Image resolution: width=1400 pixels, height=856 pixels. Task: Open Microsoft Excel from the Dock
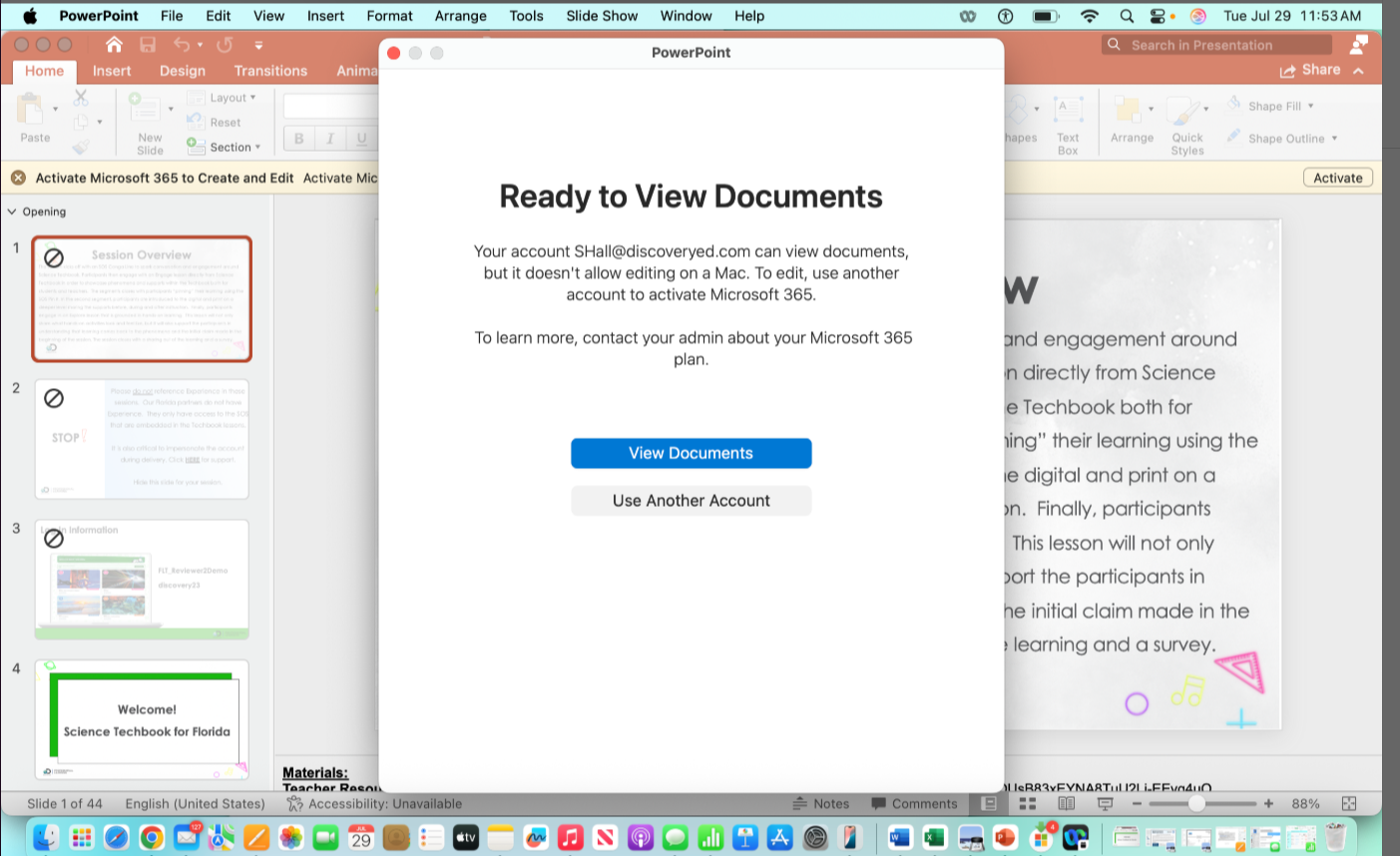934,837
